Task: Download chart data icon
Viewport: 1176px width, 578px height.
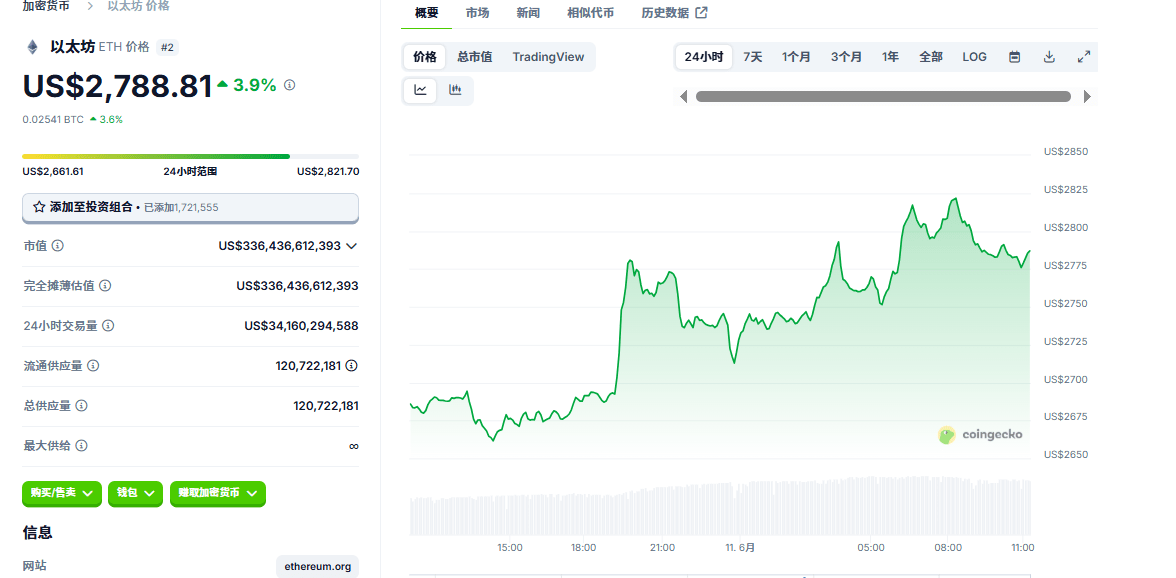Action: (1049, 57)
